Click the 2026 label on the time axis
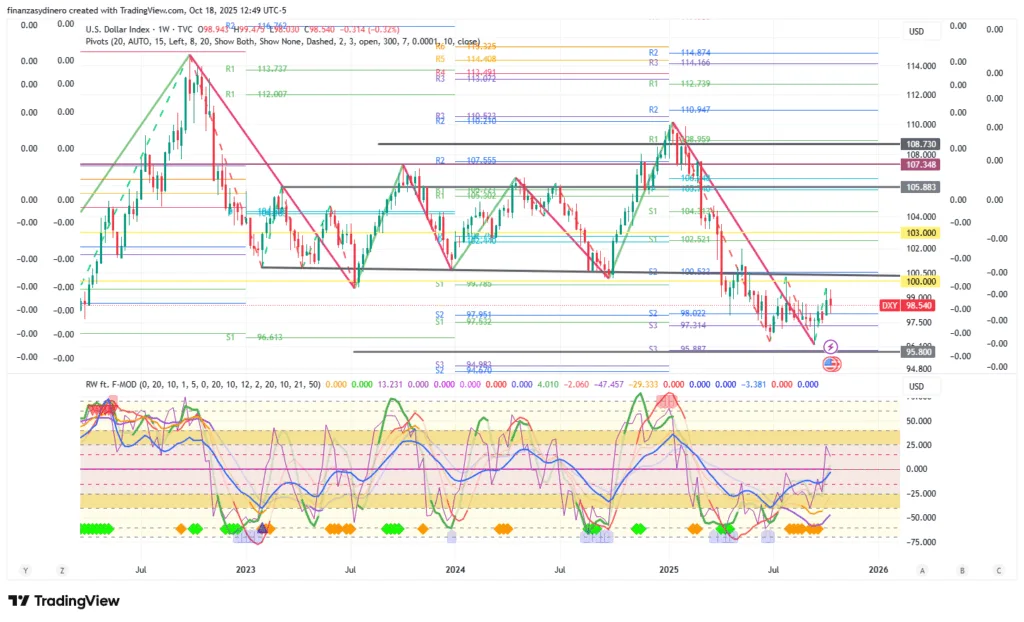 878,570
